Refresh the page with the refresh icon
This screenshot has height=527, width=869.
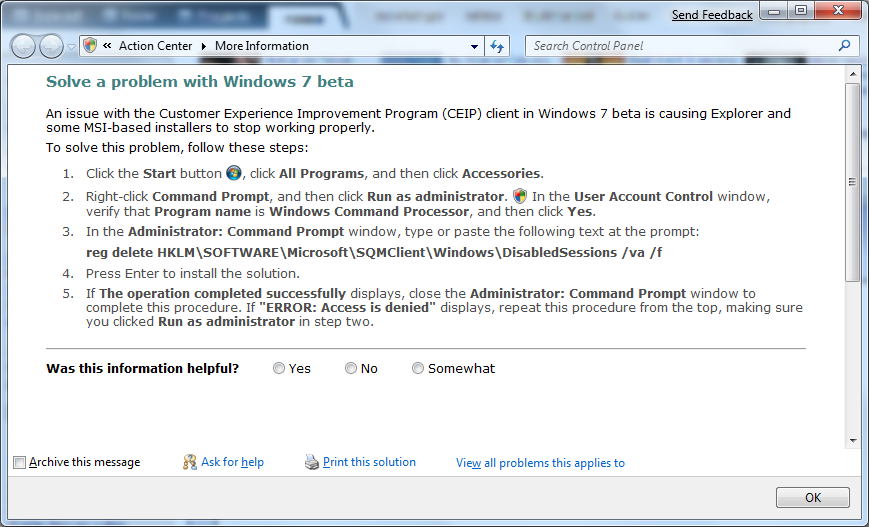(x=497, y=47)
